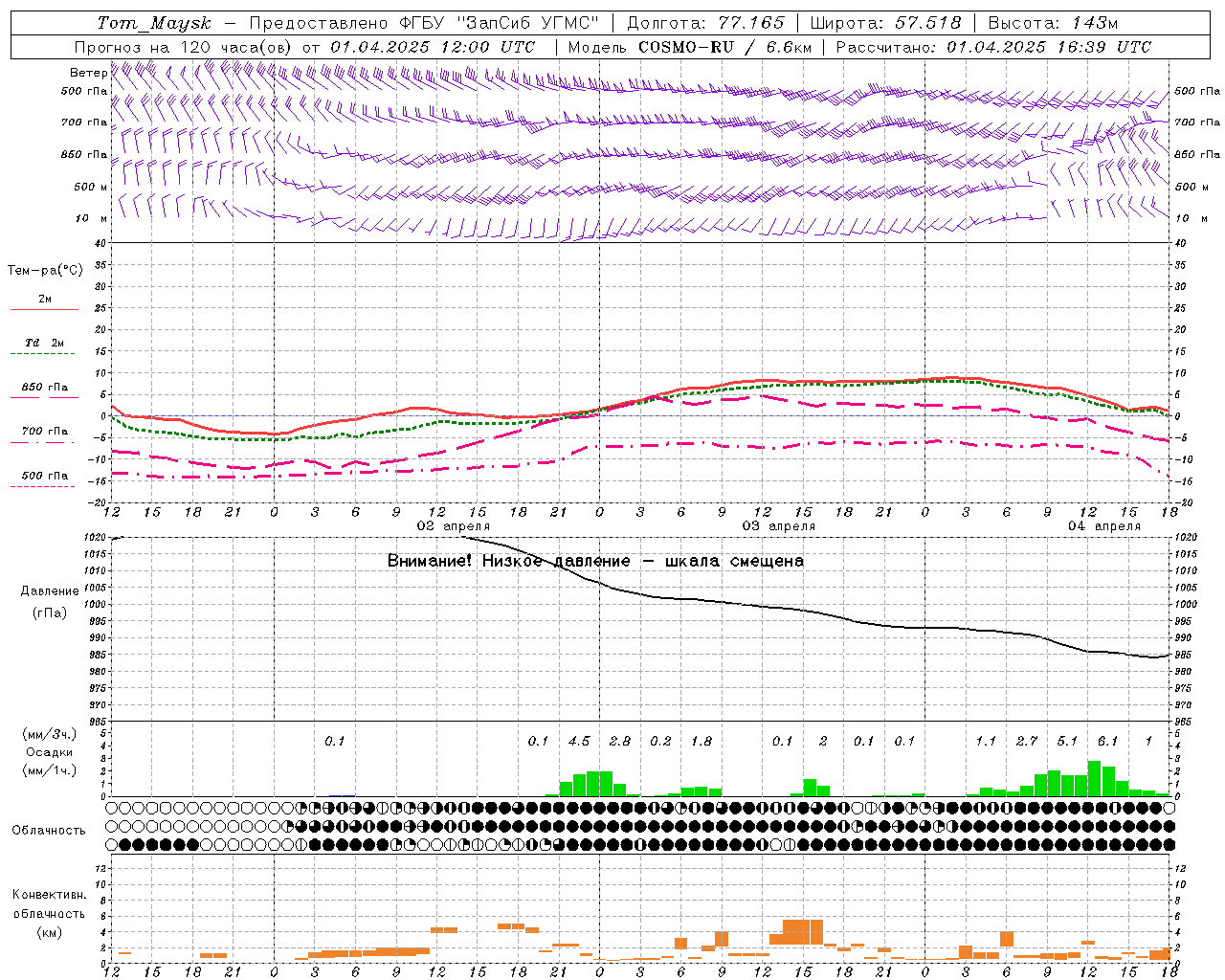Image resolution: width=1225 pixels, height=980 pixels.
Task: Click the 2м temperature legend entry
Action: click(x=45, y=300)
